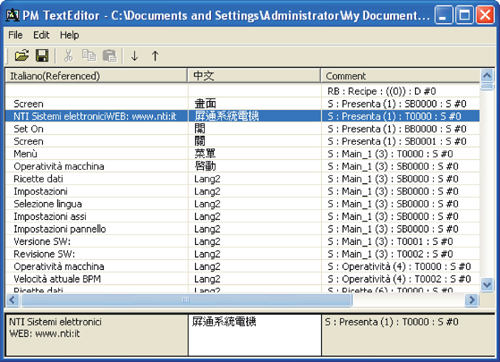
Task: Minimize the PM TextEditor window
Action: (x=443, y=15)
